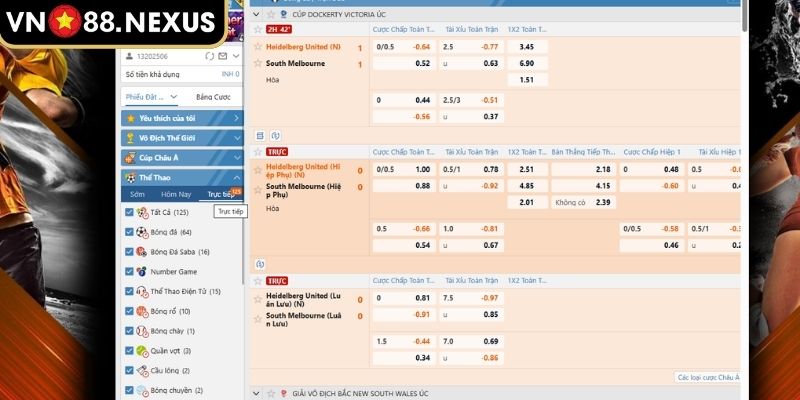
Task: Click the main odds panel vertical scrollbar
Action: pos(745,15)
